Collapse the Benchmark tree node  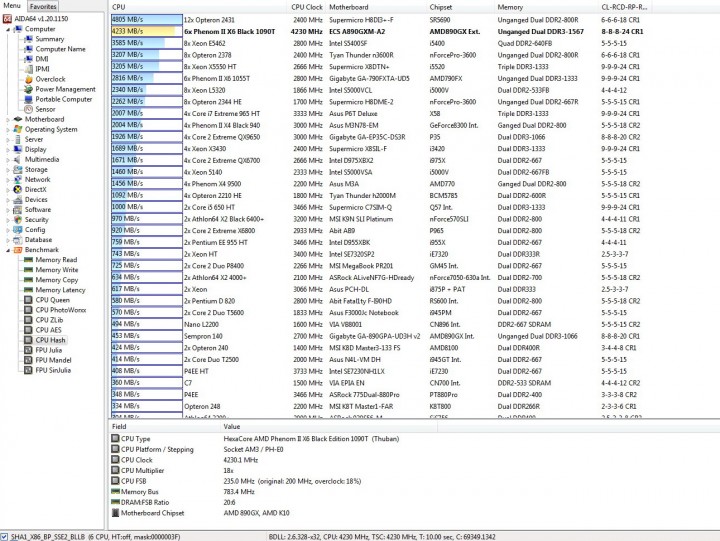point(8,250)
